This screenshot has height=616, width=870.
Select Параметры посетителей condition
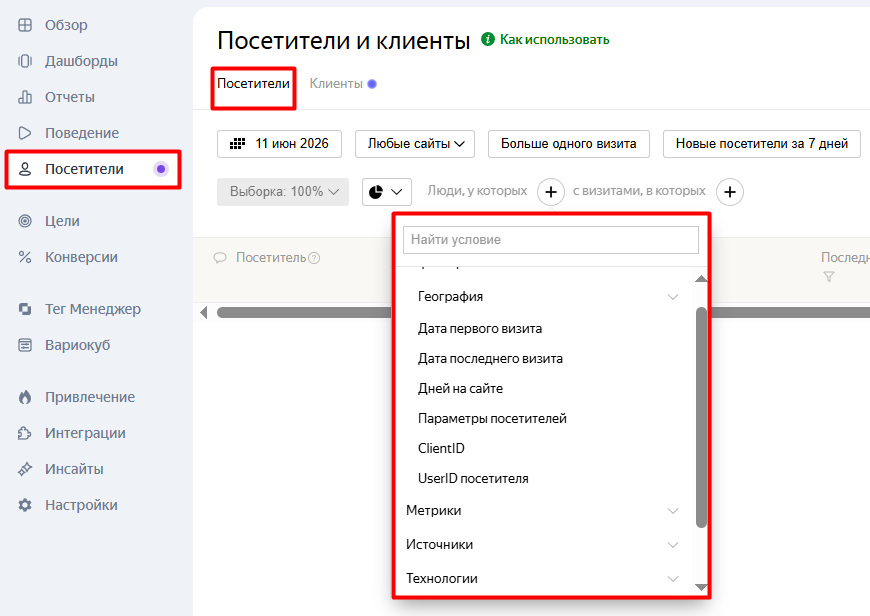(x=492, y=418)
